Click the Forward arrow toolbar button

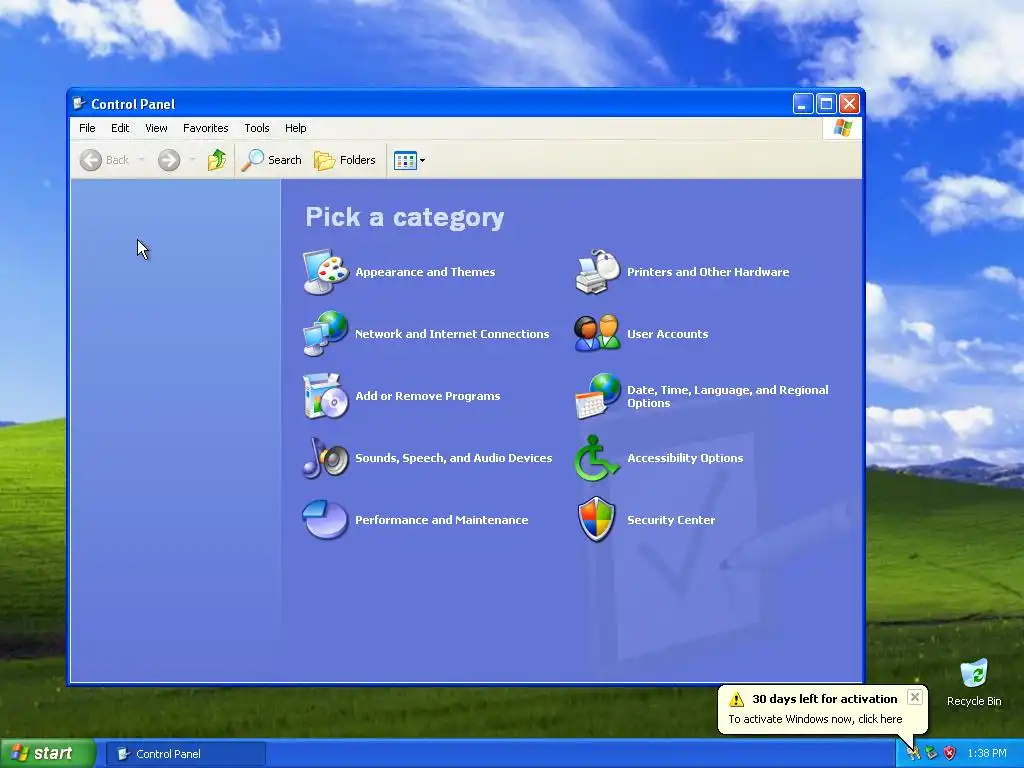168,160
